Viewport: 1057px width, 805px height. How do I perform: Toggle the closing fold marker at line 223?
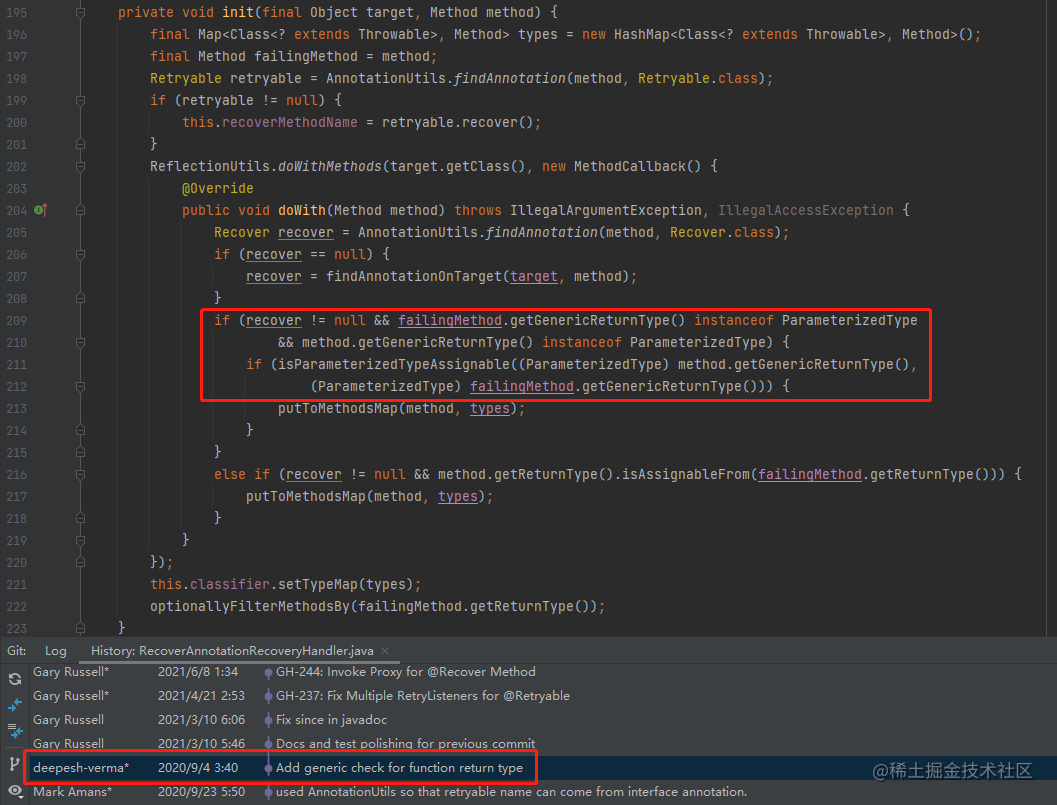click(x=80, y=628)
